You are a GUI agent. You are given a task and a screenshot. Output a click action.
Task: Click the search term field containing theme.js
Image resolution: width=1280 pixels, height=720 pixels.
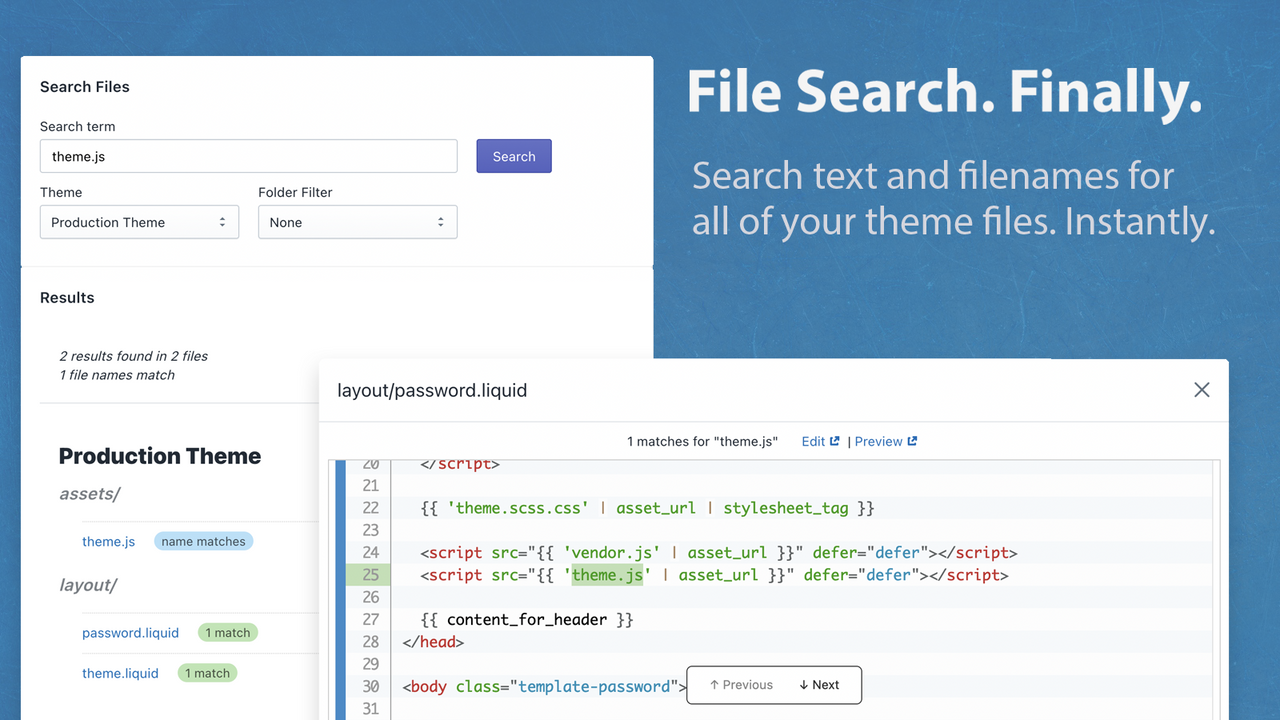248,156
